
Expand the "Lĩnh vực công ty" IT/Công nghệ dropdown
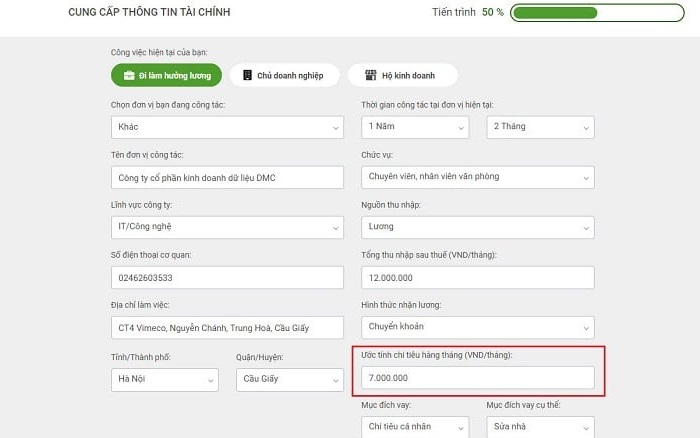[x=227, y=227]
